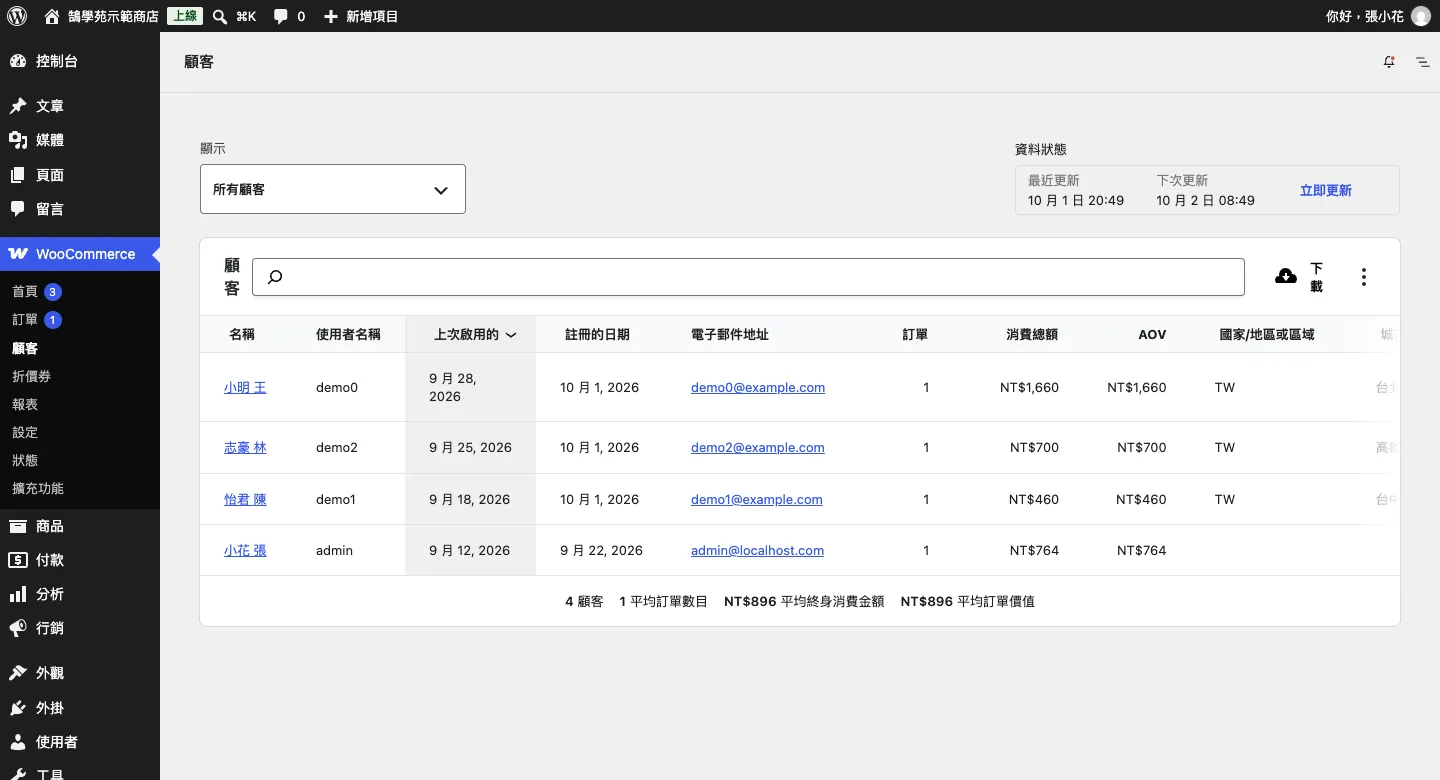
Task: Open 使用者 users menu
Action: pos(80,742)
